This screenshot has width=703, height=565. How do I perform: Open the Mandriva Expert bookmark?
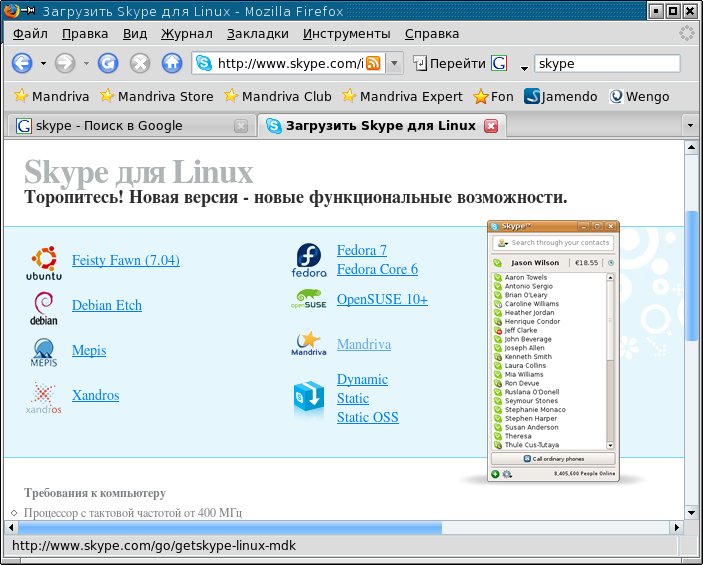tap(402, 96)
